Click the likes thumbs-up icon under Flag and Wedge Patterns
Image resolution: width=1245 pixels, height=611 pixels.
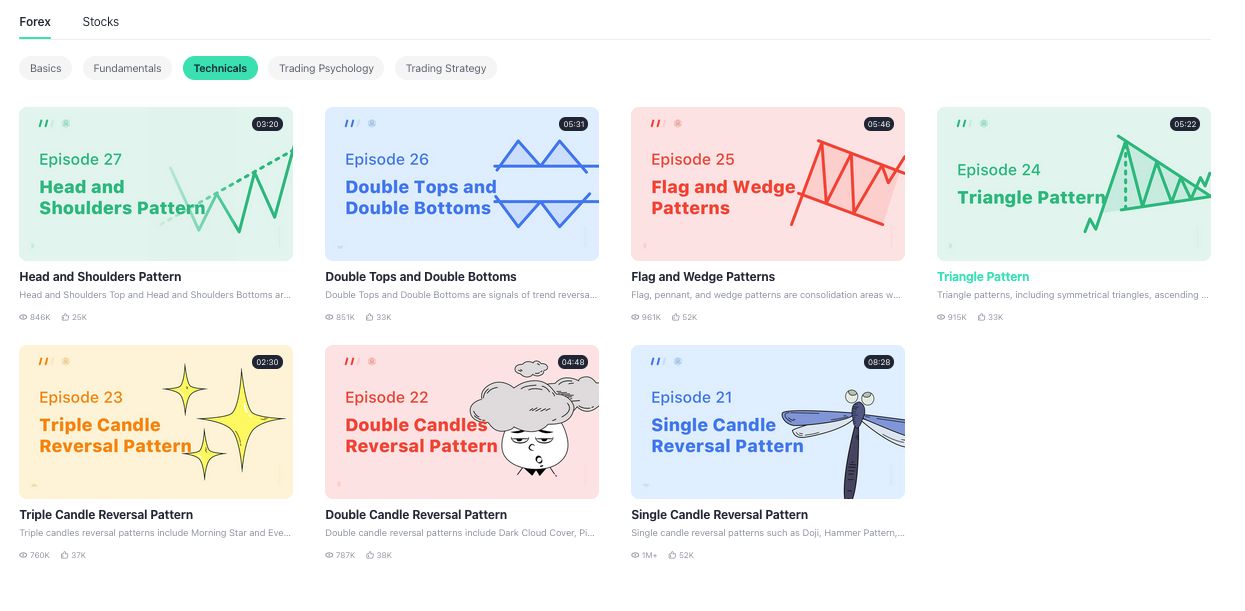[x=676, y=317]
